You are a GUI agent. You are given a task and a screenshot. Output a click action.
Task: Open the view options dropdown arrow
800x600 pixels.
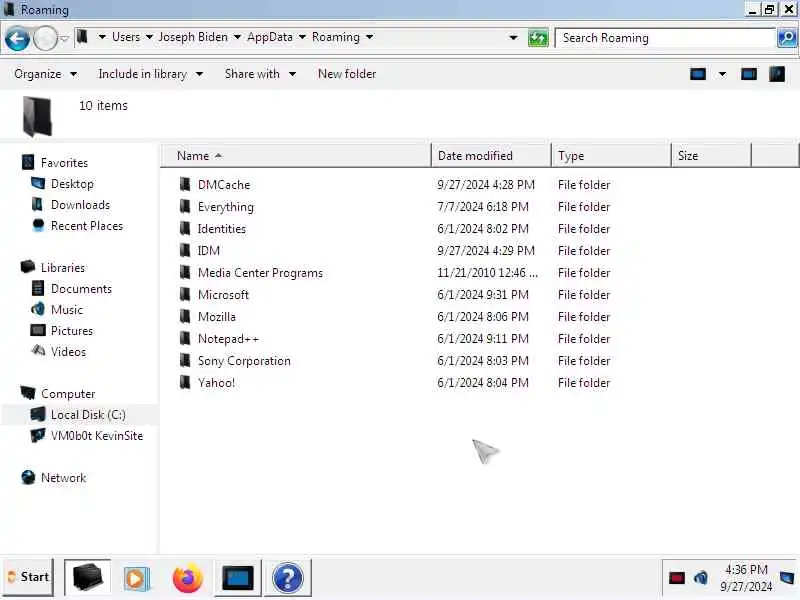pos(722,74)
